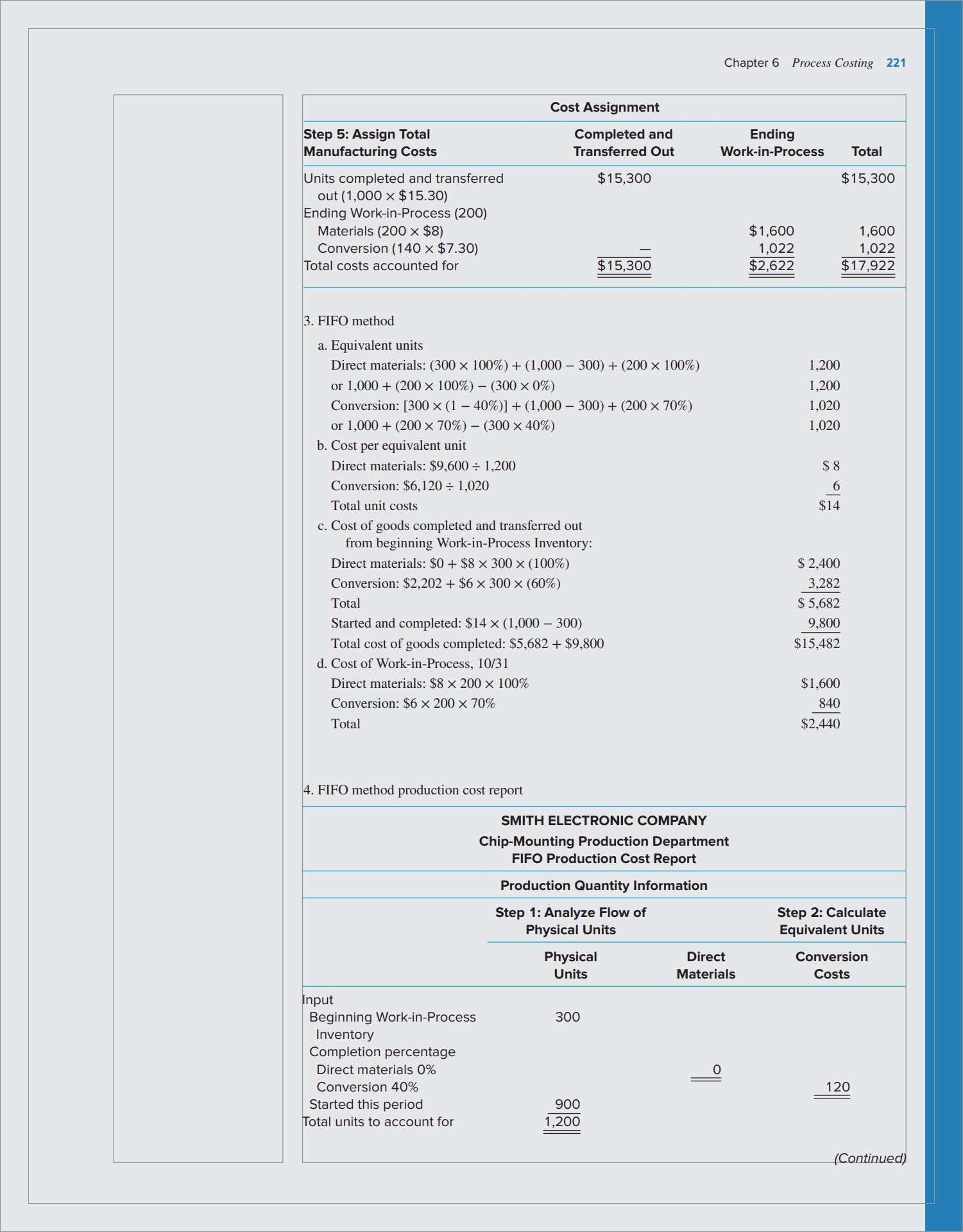Image resolution: width=963 pixels, height=1232 pixels.
Task: Click 'Chip-Mounting Production Department' subtitle
Action: coord(604,841)
